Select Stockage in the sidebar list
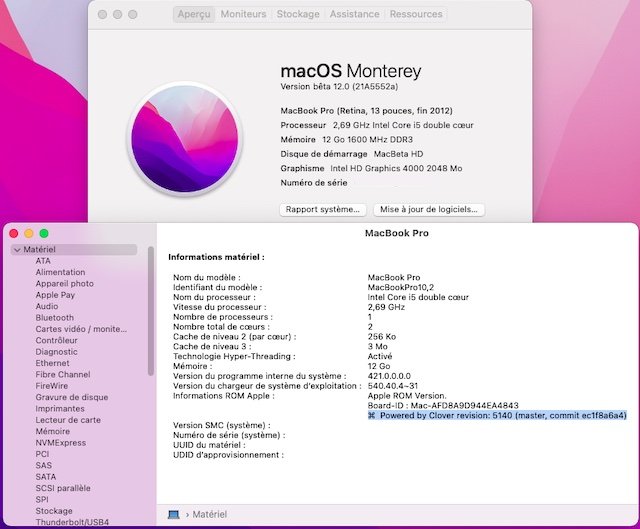The image size is (640, 529). 54,511
